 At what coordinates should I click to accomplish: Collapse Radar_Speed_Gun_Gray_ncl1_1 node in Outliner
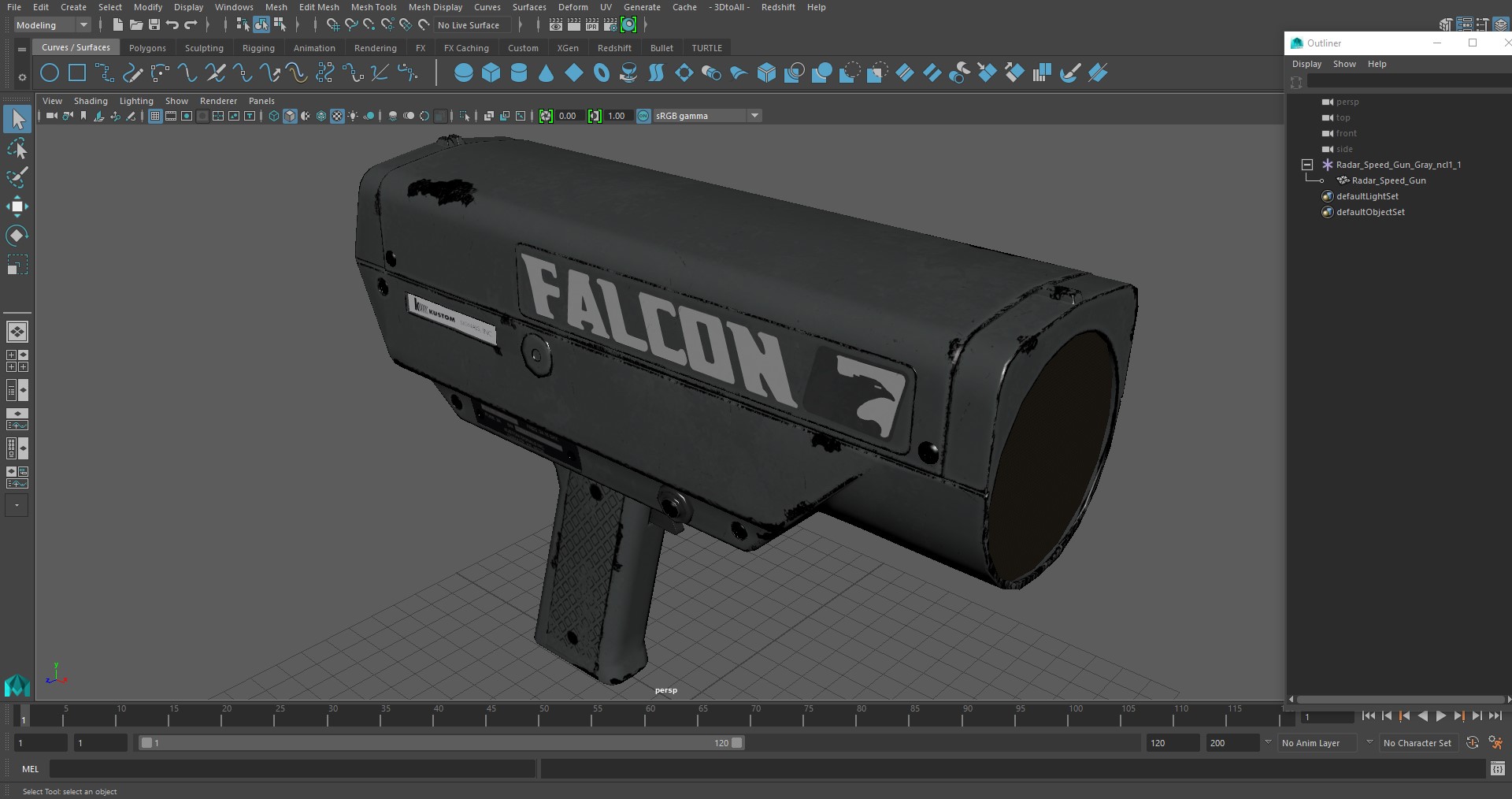coord(1307,165)
